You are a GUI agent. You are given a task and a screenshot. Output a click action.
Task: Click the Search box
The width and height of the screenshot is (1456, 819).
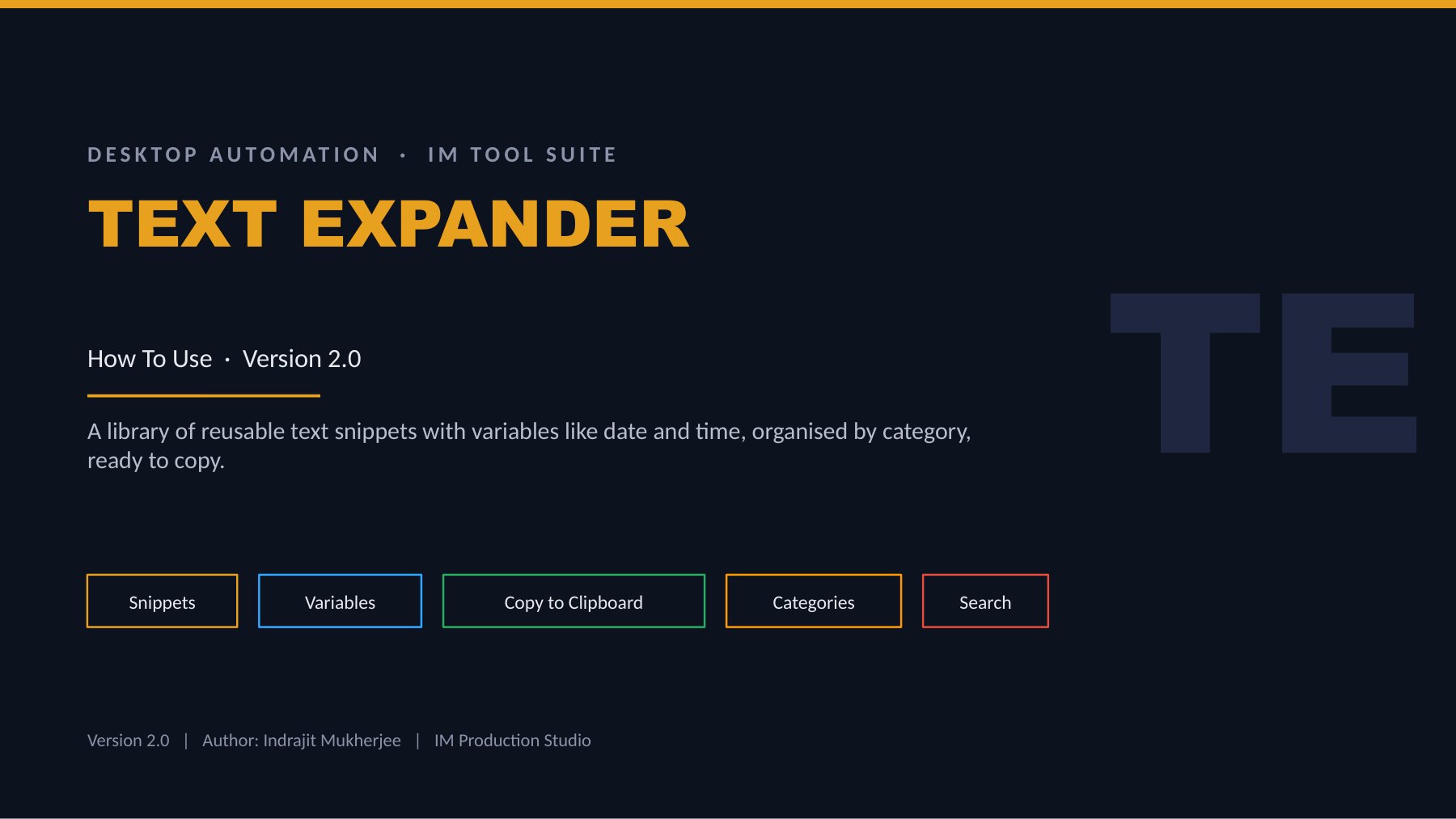985,601
